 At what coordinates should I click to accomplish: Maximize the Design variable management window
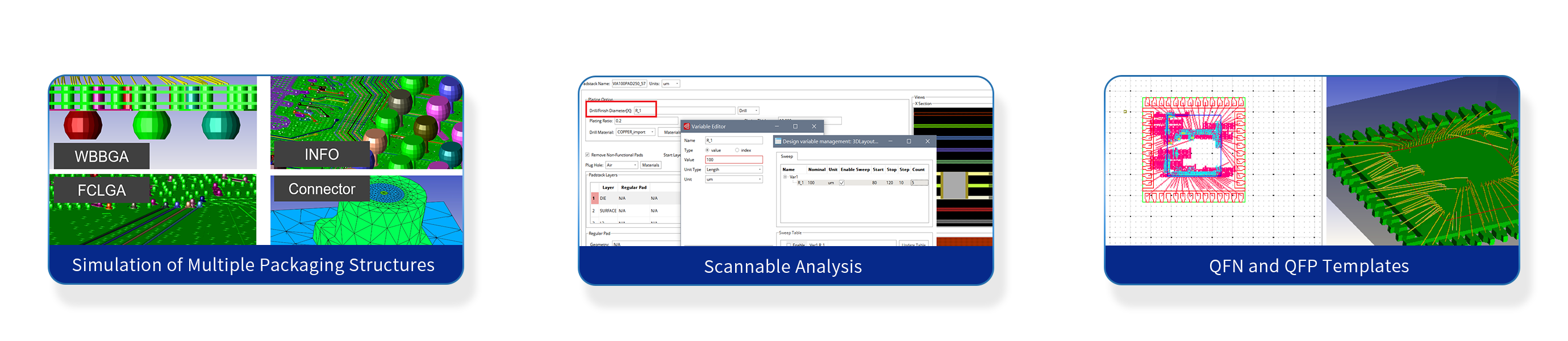[x=909, y=142]
